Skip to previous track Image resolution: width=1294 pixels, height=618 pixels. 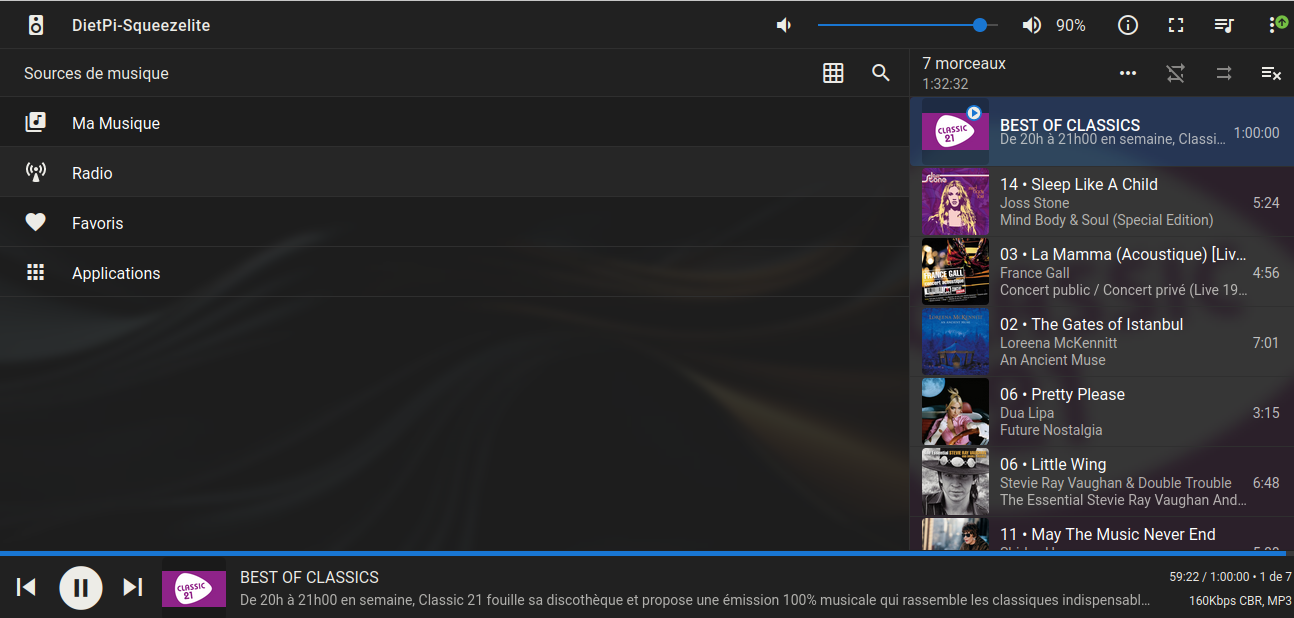(x=27, y=587)
